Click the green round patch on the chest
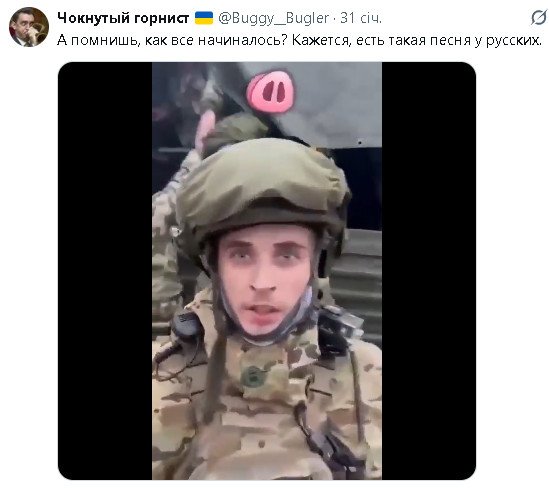Image resolution: width=549 pixels, height=488 pixels. pos(252,377)
